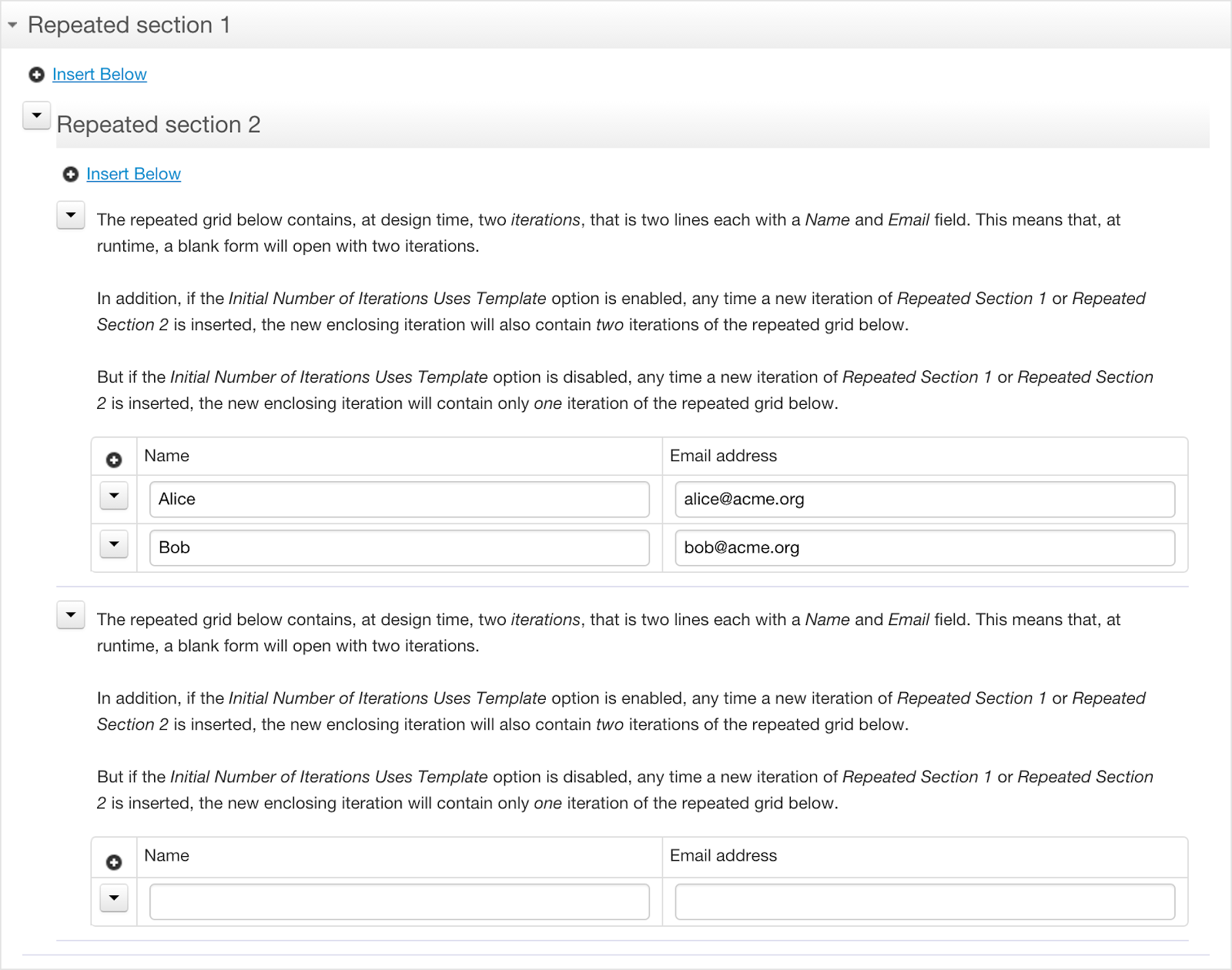Click plus icon in second grid header
Screen dimensions: 1232x970
114,863
